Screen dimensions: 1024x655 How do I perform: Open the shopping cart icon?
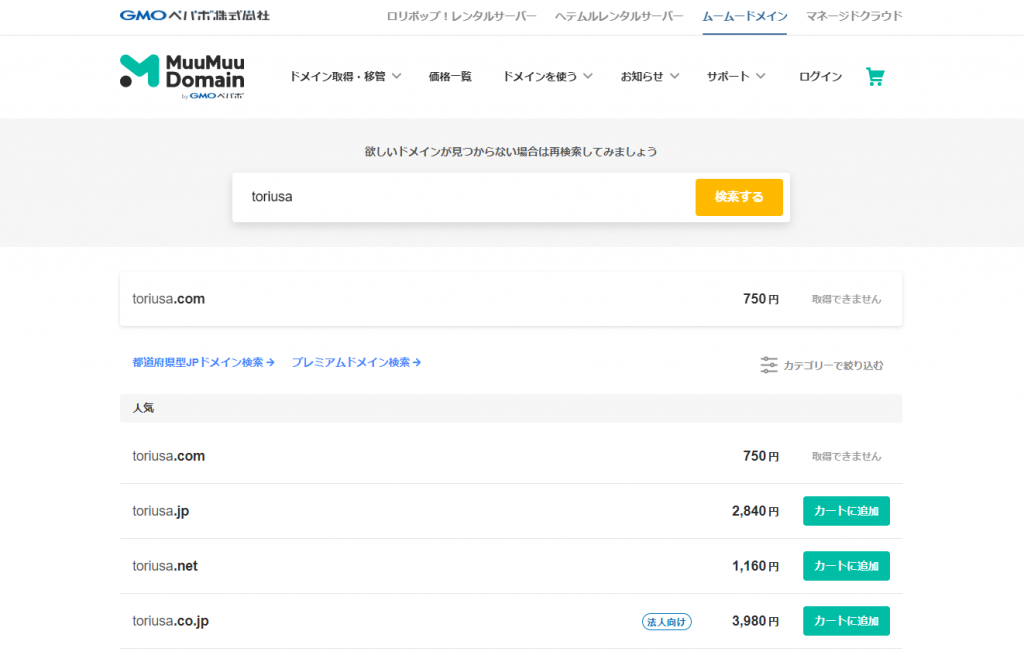(x=874, y=76)
